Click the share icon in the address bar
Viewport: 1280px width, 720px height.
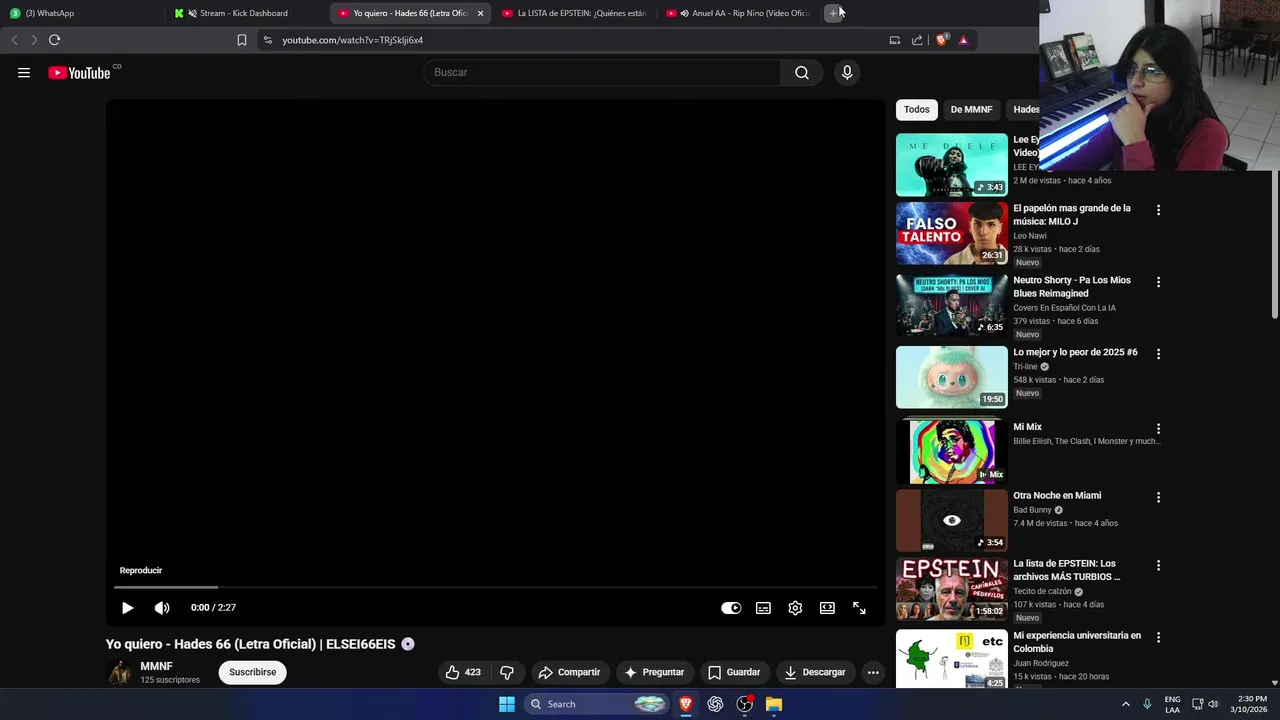point(917,40)
